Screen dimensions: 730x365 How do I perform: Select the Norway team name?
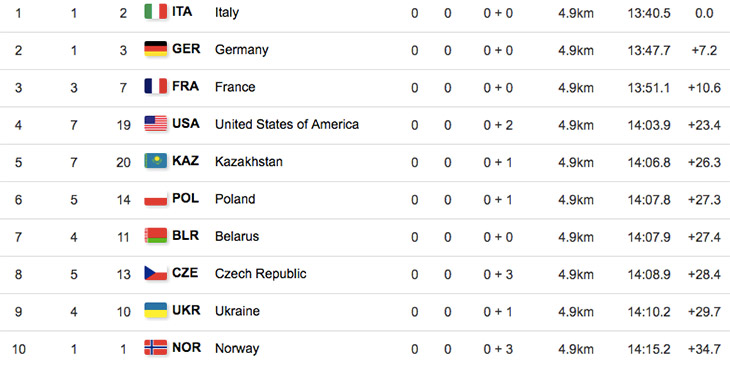click(x=237, y=348)
